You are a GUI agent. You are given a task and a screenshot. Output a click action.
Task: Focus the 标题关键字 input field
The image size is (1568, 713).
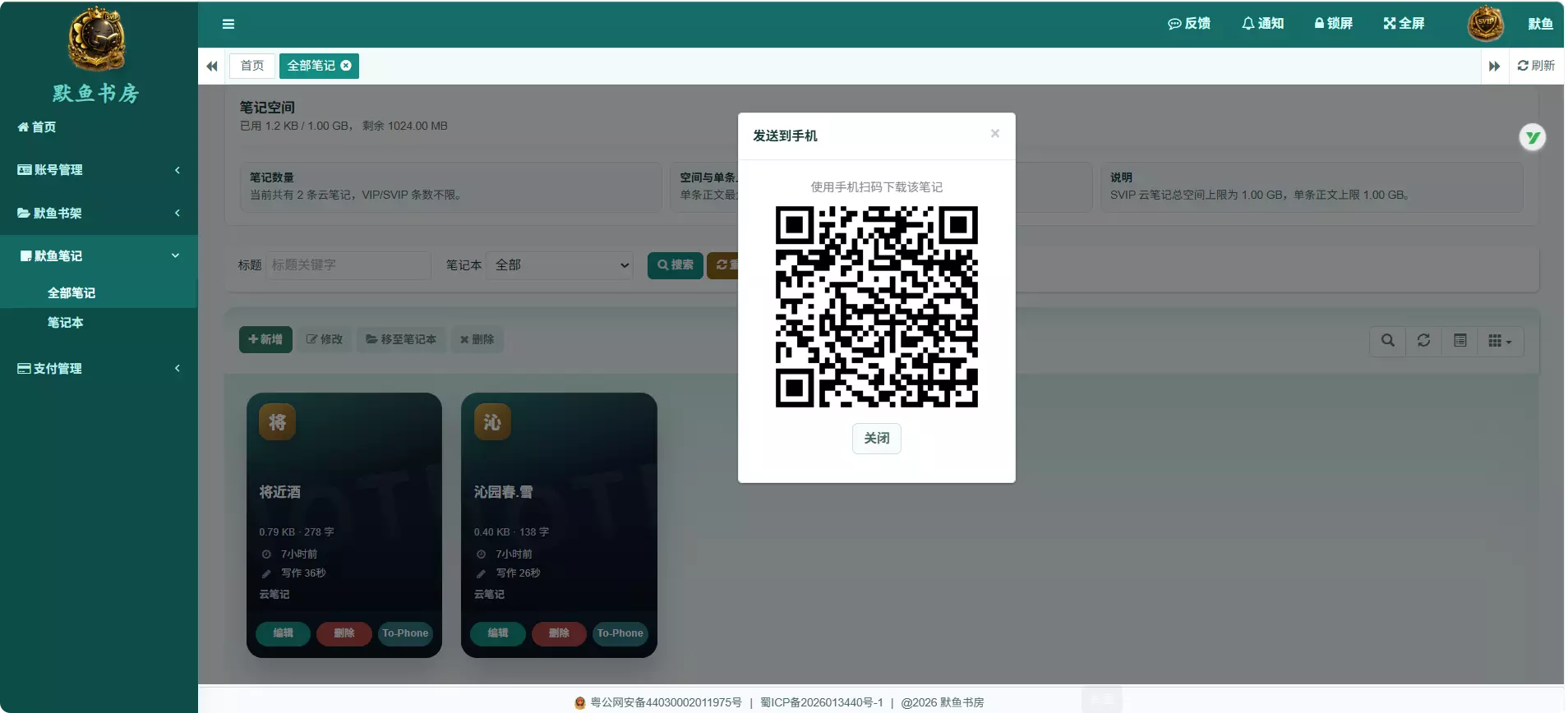tap(348, 265)
